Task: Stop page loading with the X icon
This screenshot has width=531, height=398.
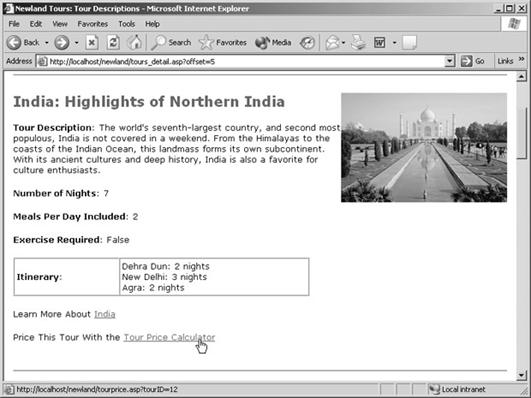Action: coord(92,43)
